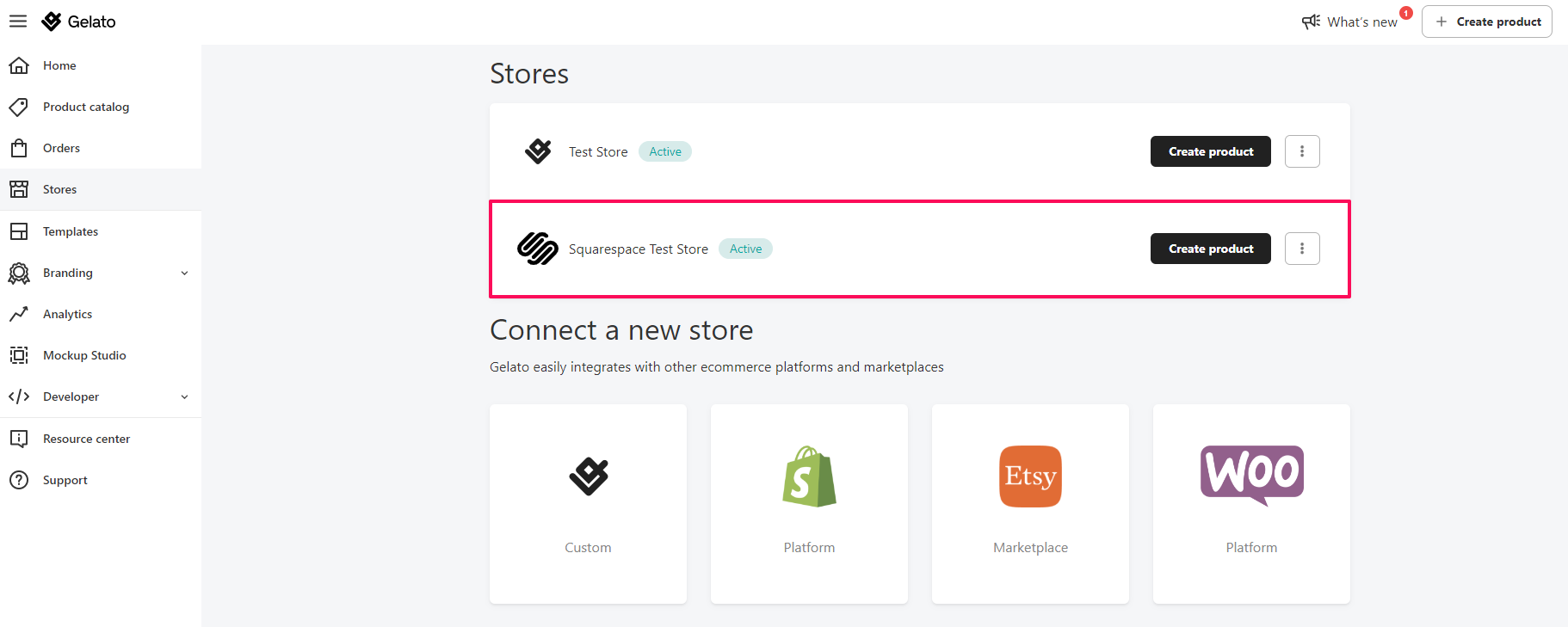Click the Resource center info icon
The width and height of the screenshot is (1568, 627).
[x=19, y=439]
